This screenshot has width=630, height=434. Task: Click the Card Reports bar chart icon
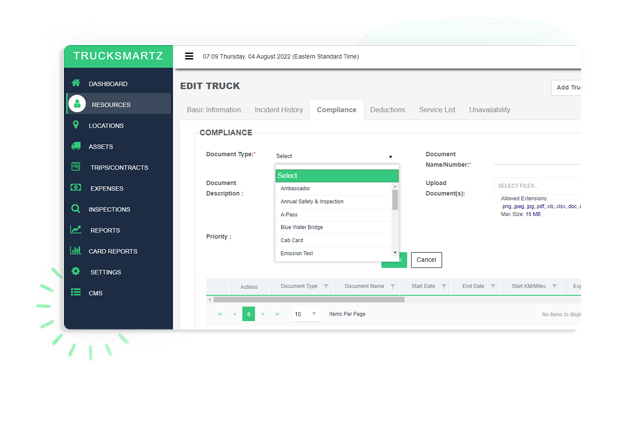tap(76, 250)
